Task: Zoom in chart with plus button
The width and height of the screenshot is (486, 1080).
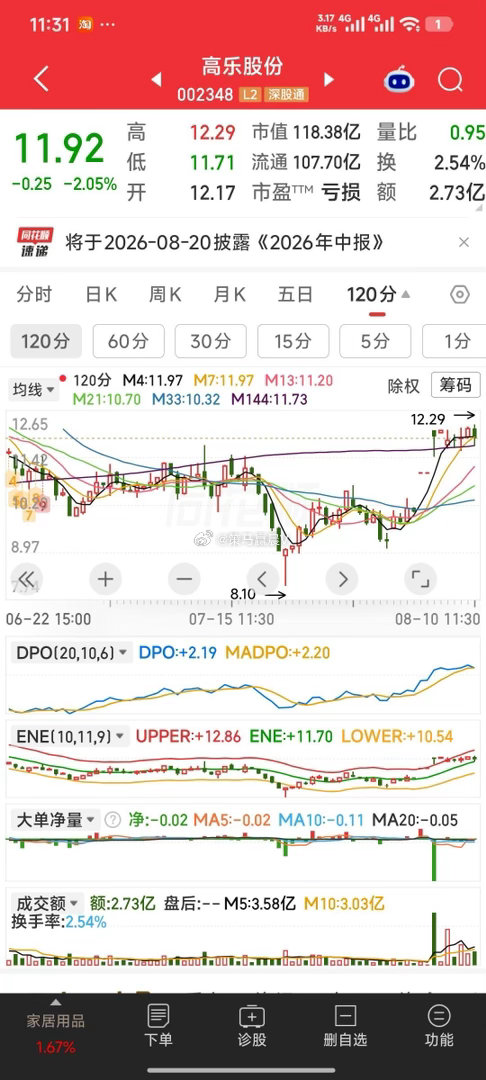Action: (105, 579)
